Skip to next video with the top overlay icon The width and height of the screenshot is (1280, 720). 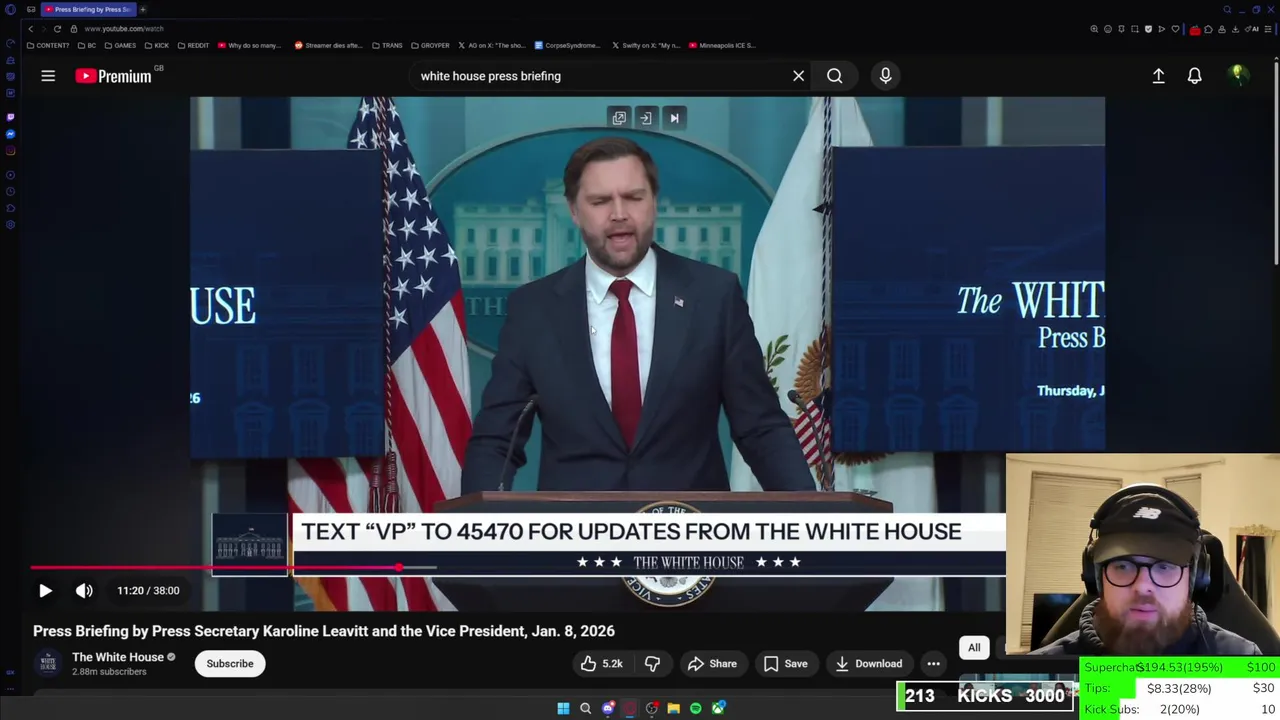tap(674, 118)
